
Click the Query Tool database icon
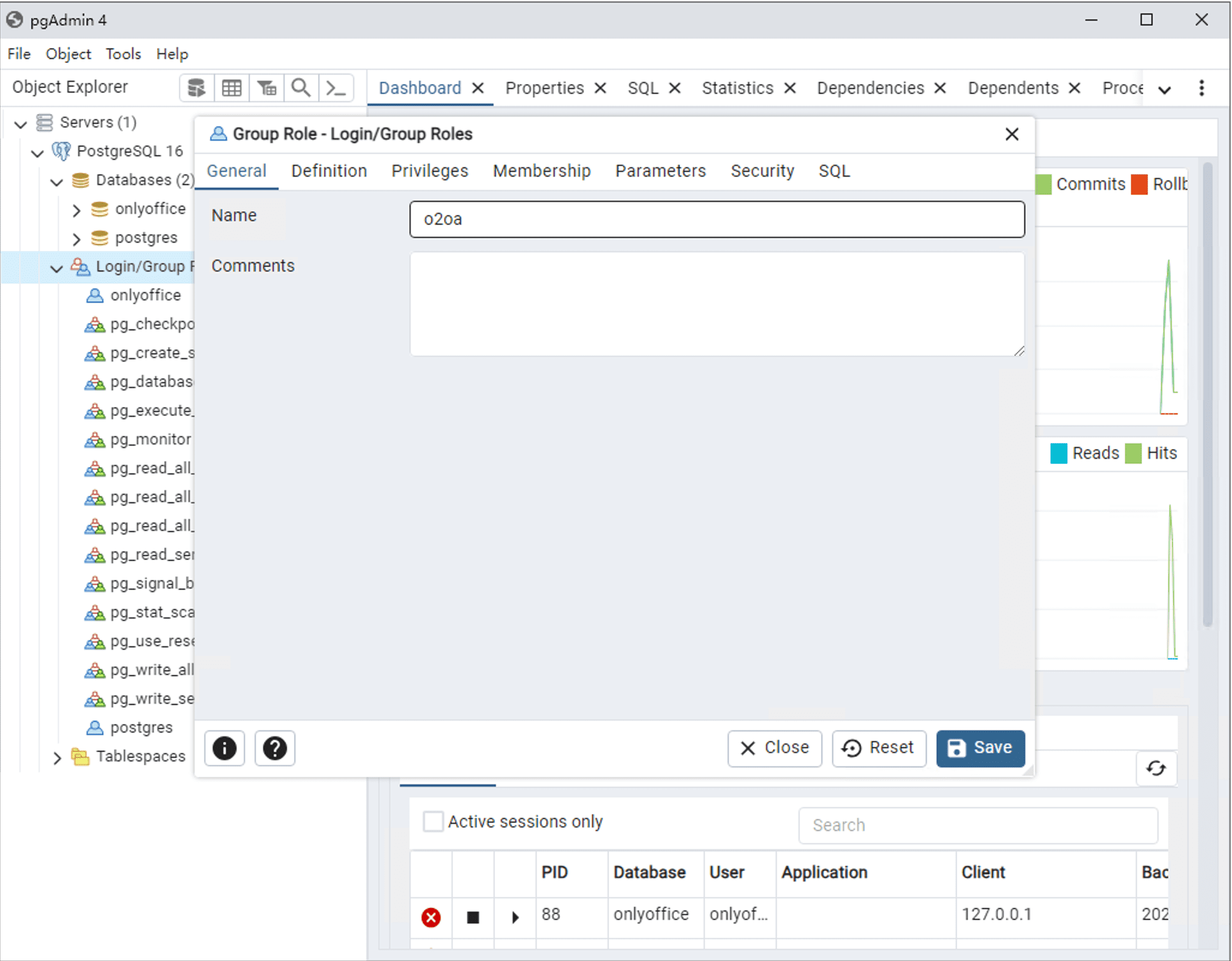coord(196,88)
